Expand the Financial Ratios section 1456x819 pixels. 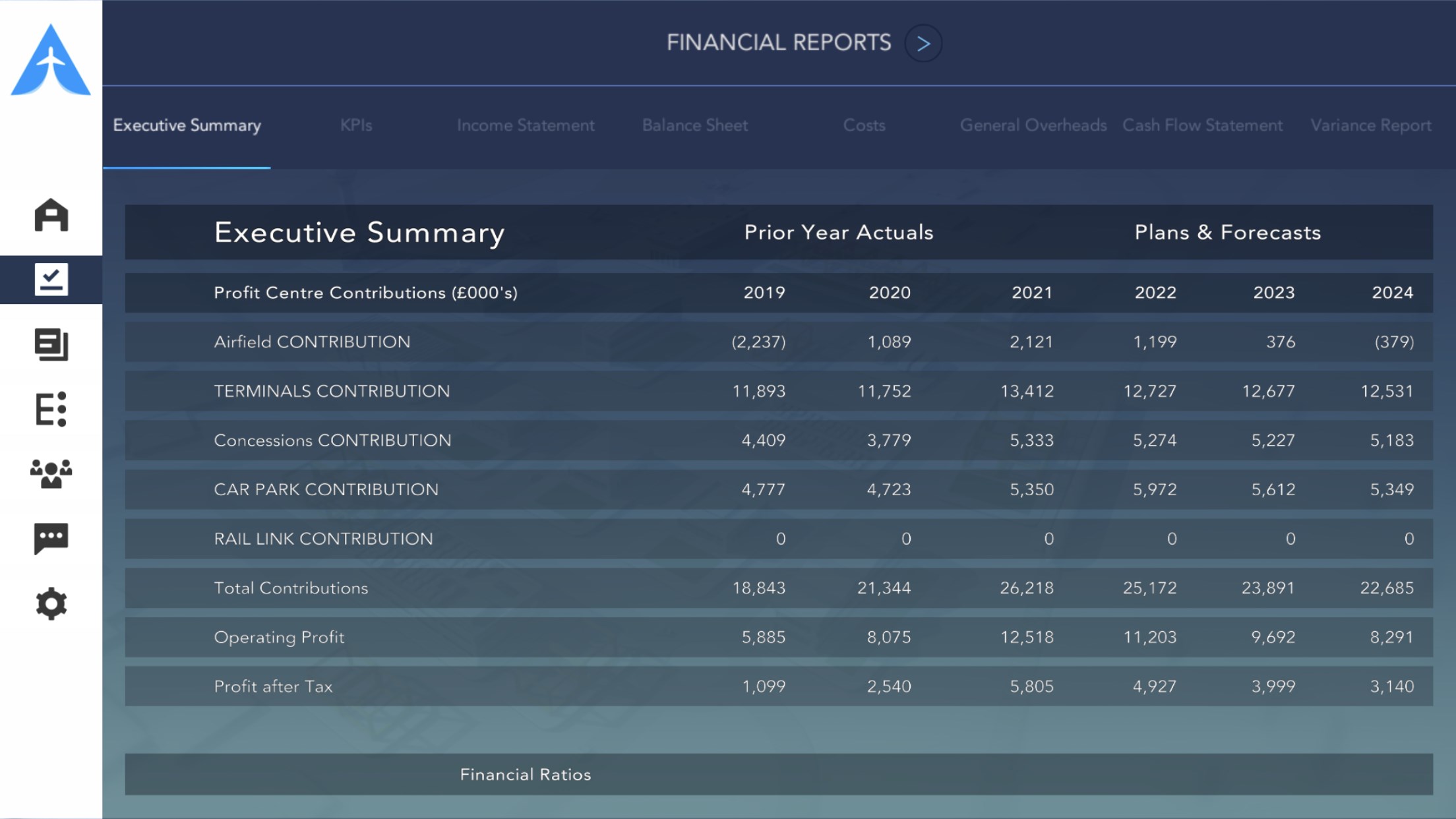(x=526, y=774)
